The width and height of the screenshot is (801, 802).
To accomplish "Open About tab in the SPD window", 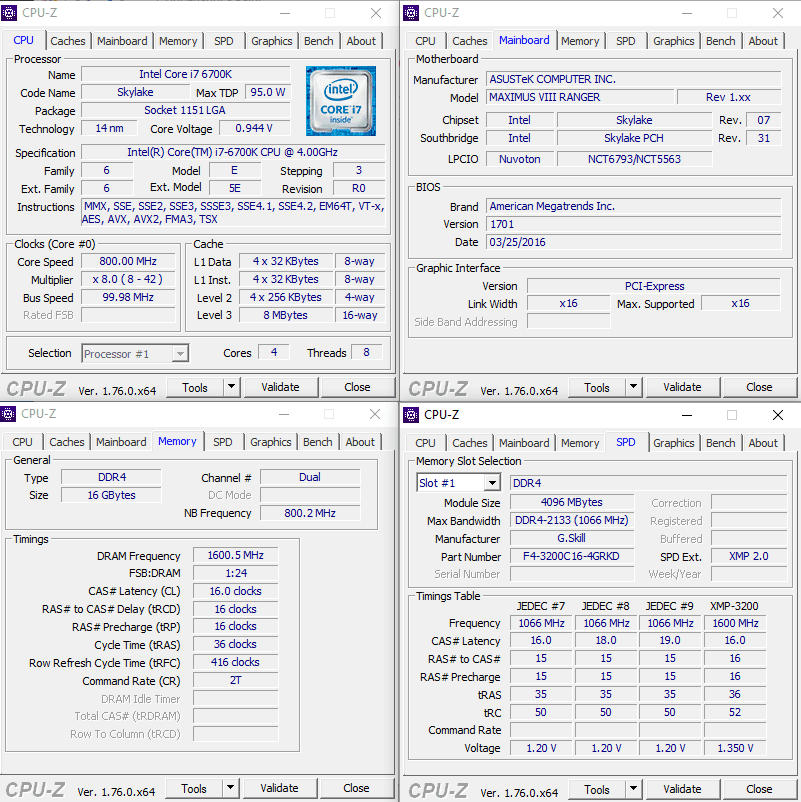I will click(763, 443).
